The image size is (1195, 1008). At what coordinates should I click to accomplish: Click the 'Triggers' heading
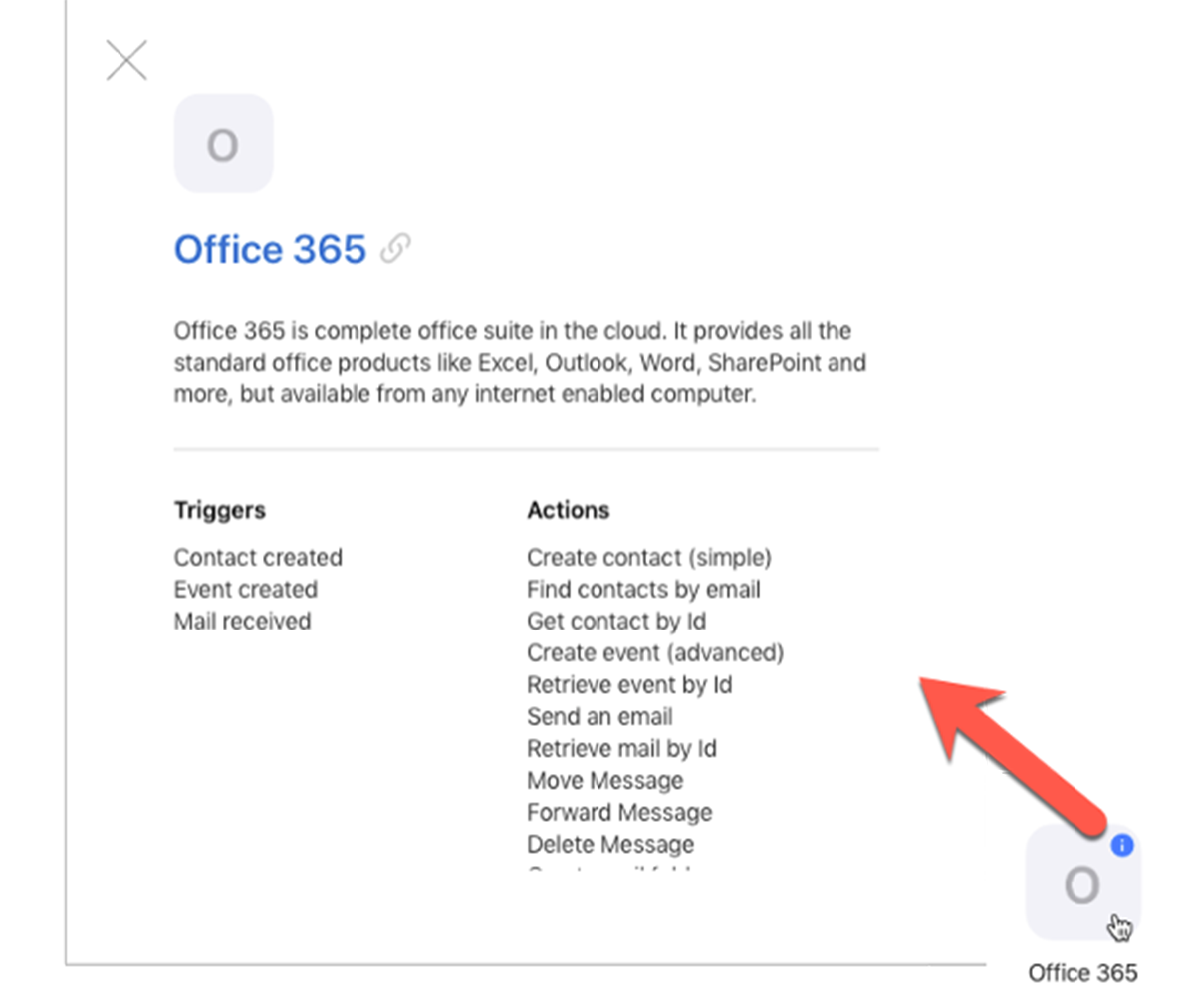coord(220,510)
